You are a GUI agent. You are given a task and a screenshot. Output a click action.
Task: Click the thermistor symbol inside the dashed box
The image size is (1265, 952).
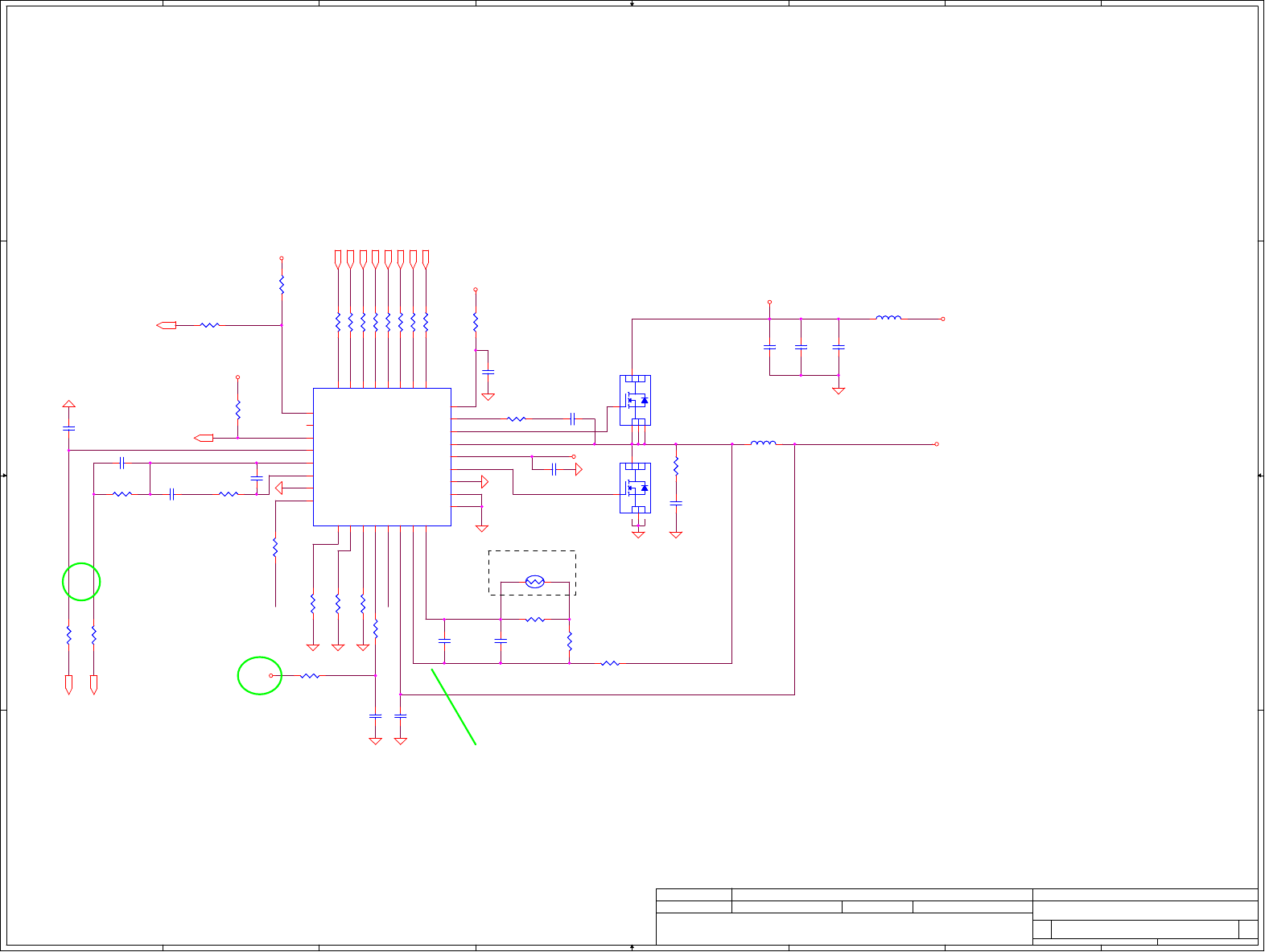click(x=535, y=581)
